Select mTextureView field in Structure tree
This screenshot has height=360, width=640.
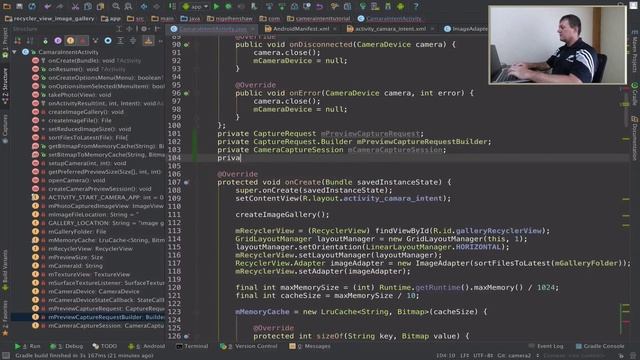[89, 274]
